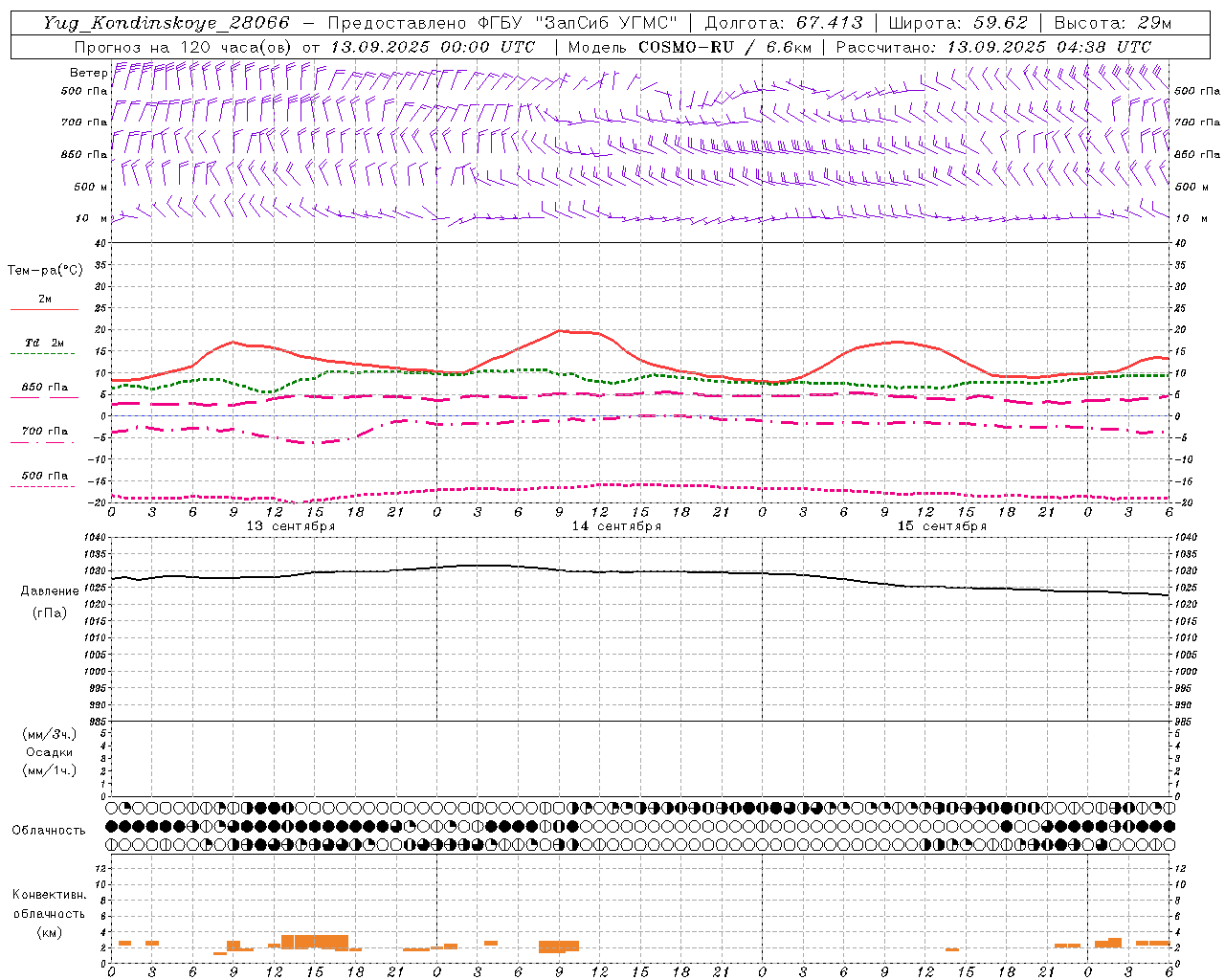
Task: Click the 15 сентября date label
Action: point(942,526)
